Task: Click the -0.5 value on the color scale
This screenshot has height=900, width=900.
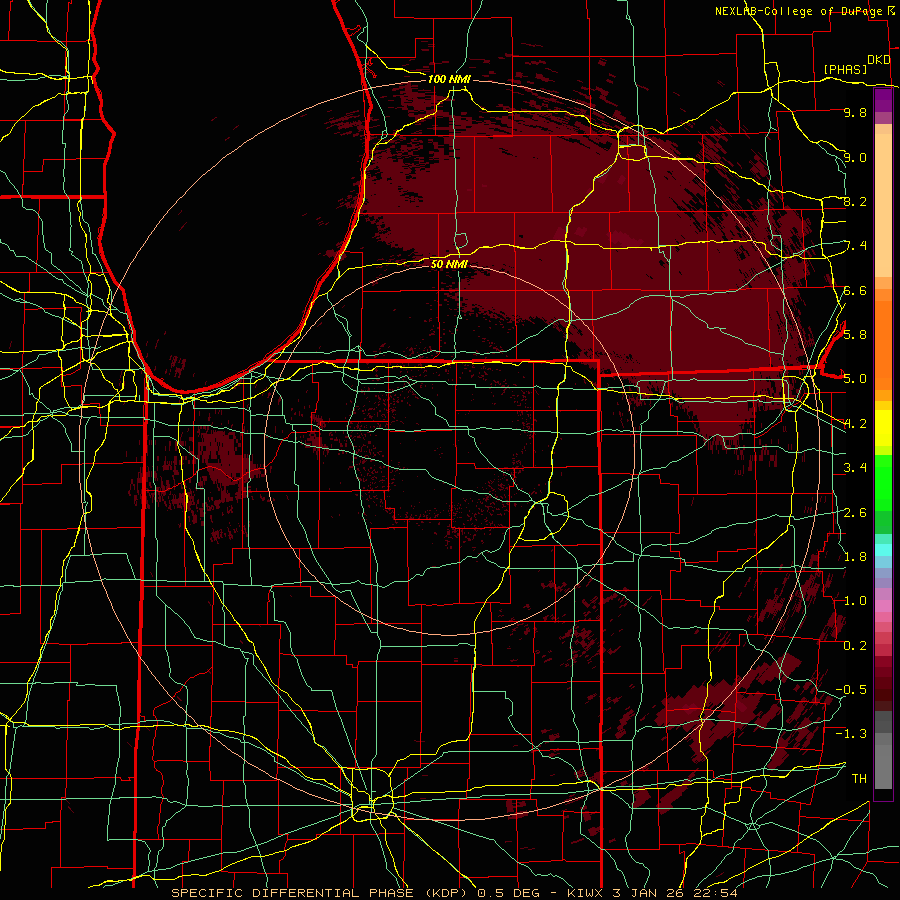Action: click(x=851, y=689)
